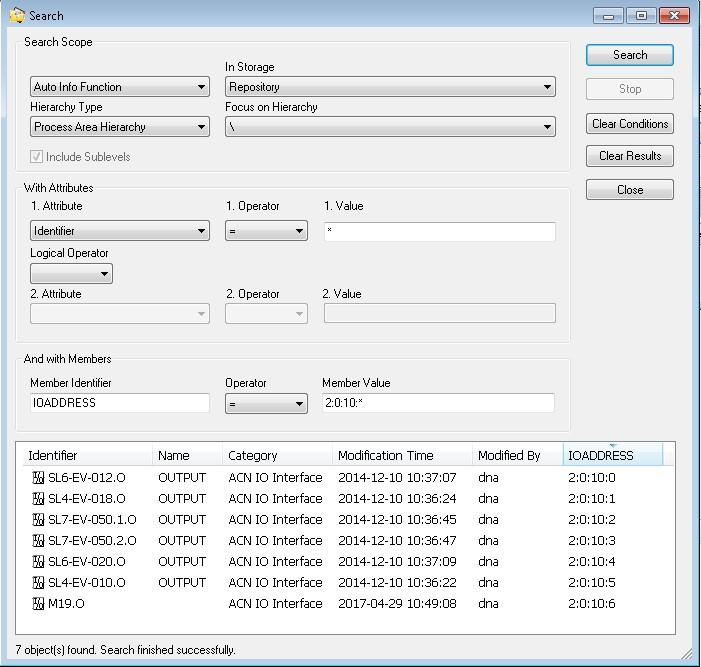Open the 2. Operator dropdown

266,313
